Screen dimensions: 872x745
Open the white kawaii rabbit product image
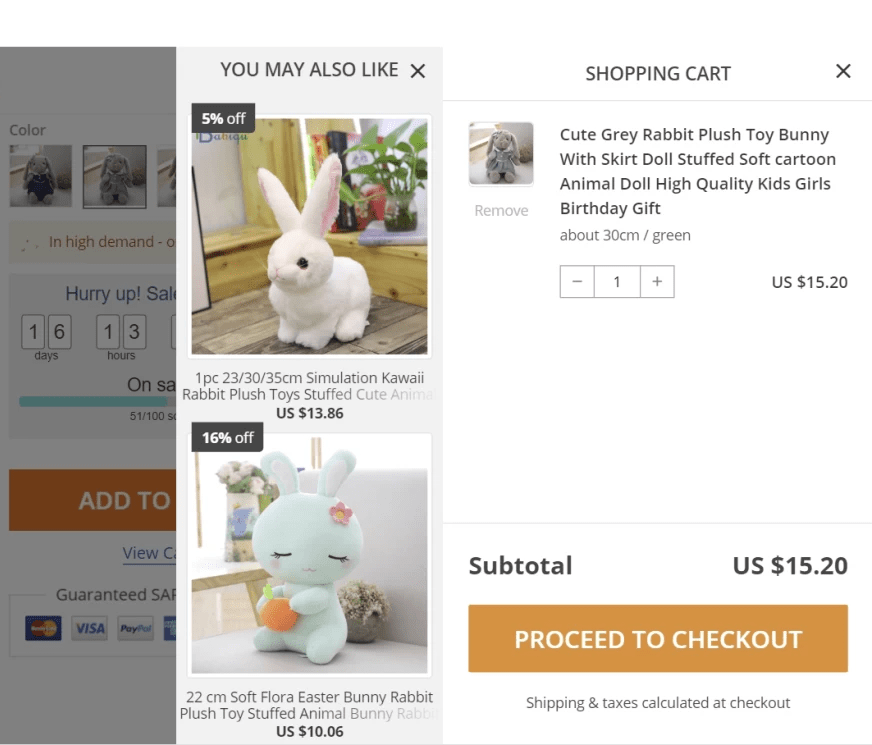pos(310,236)
